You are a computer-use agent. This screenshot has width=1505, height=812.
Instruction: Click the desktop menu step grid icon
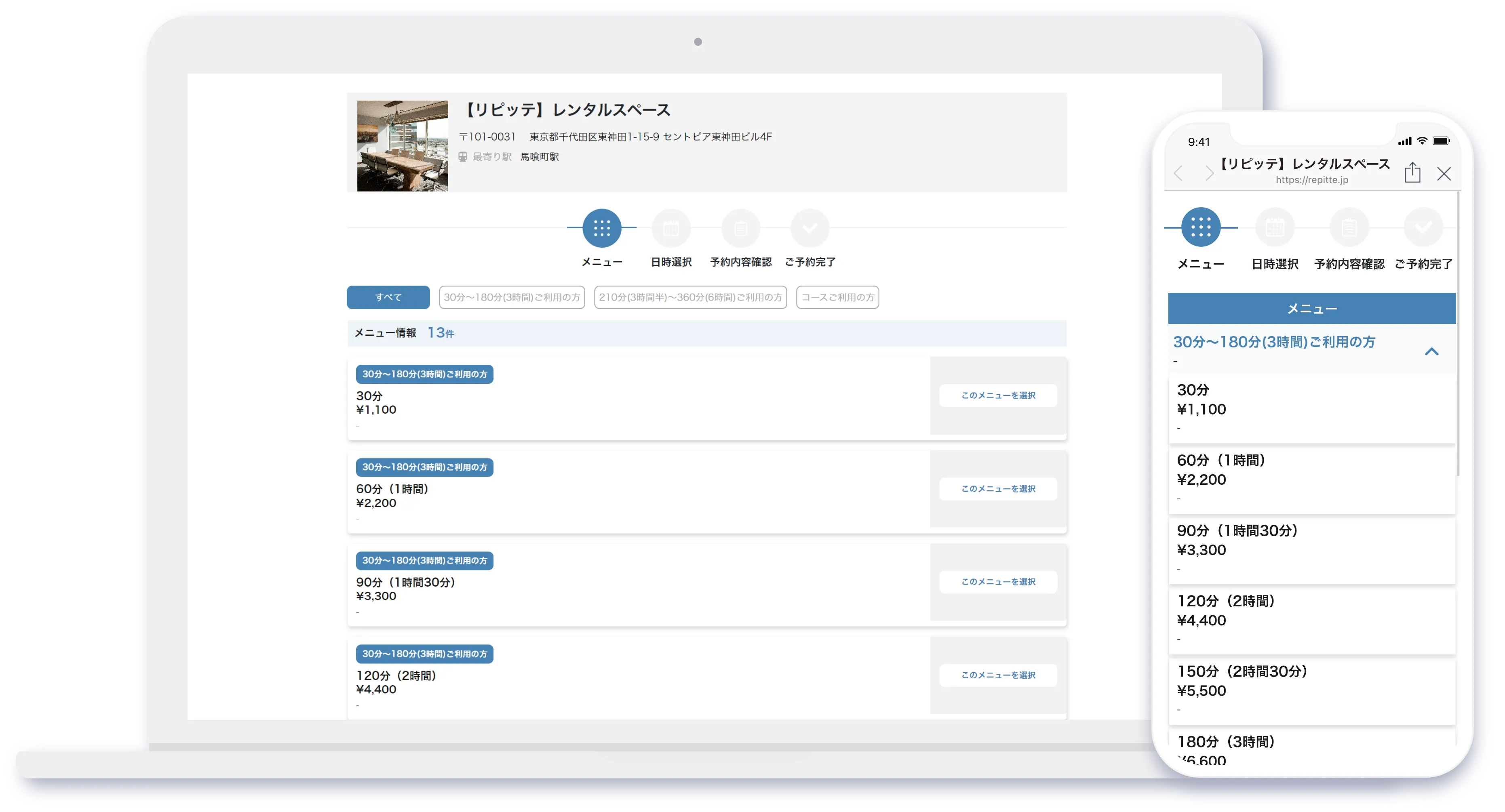pyautogui.click(x=602, y=228)
